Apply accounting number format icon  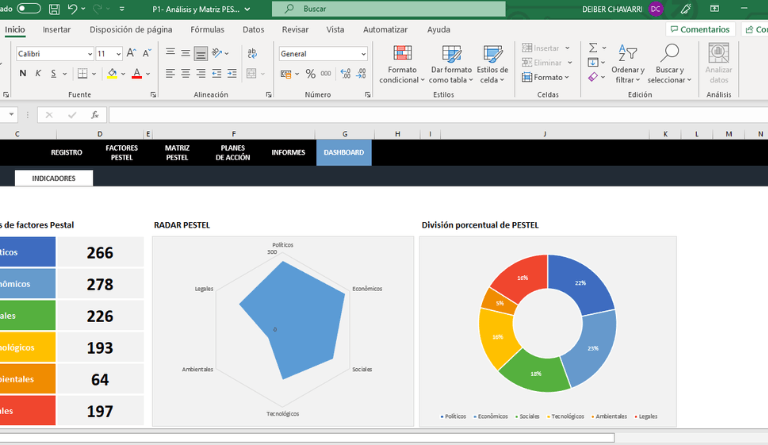[x=286, y=73]
